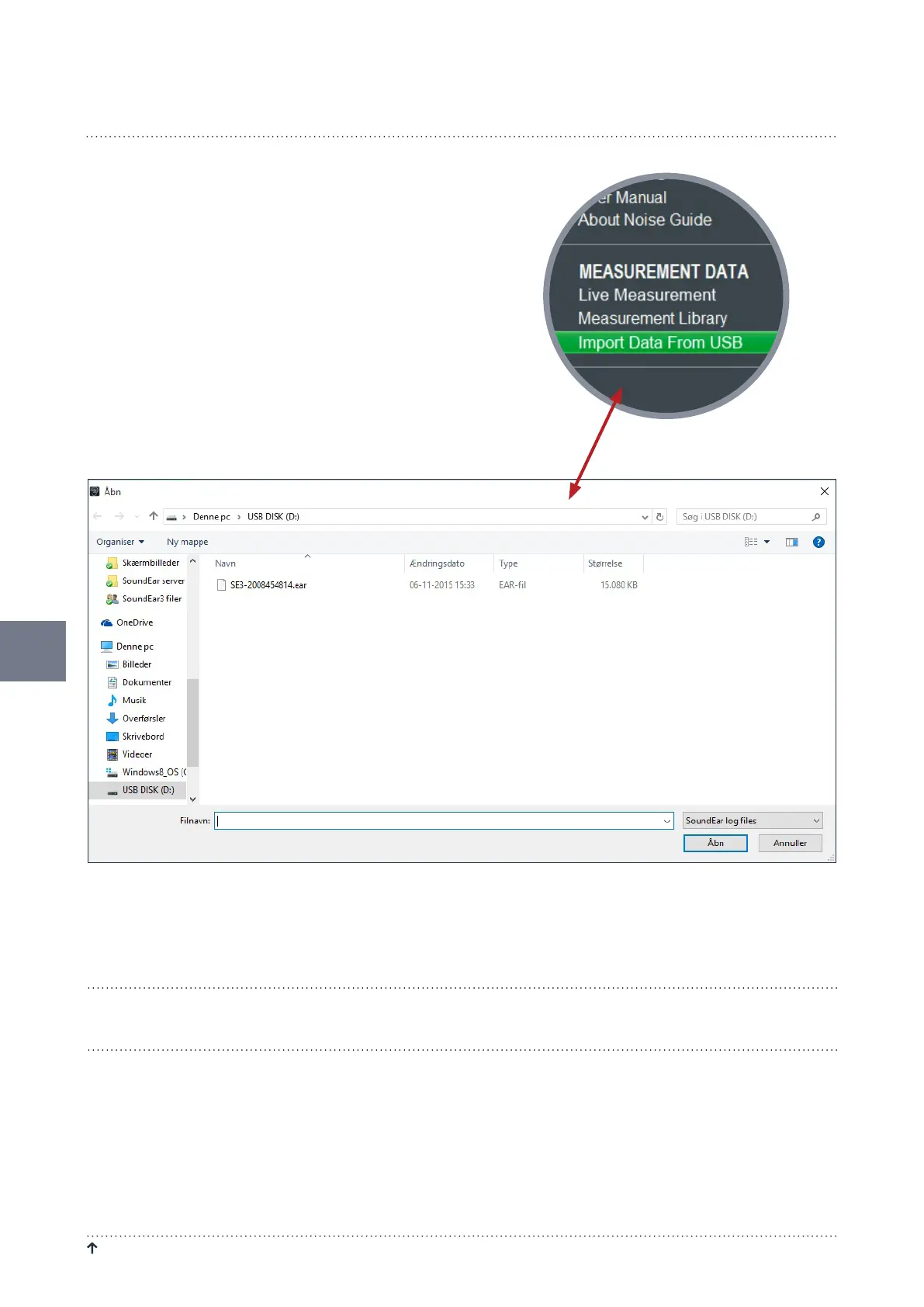Create new folder with Ny mappe

point(187,542)
